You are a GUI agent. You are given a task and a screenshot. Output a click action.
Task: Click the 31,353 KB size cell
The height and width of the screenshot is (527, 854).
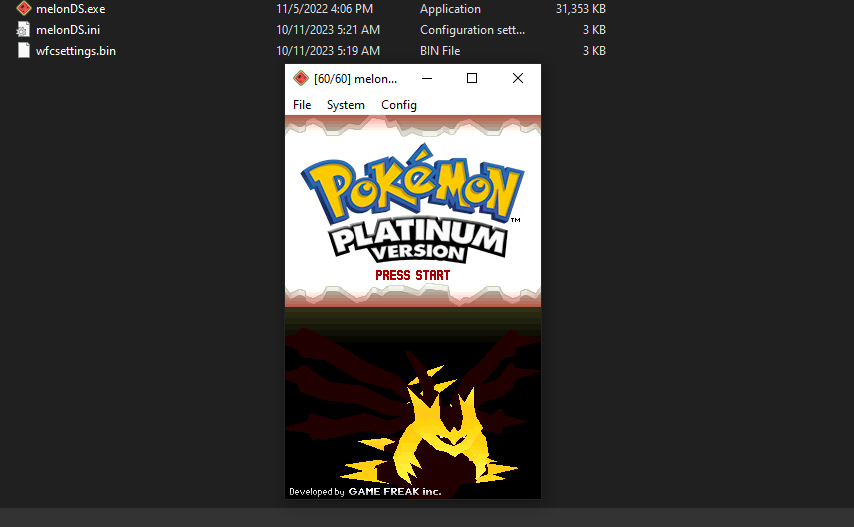point(581,9)
